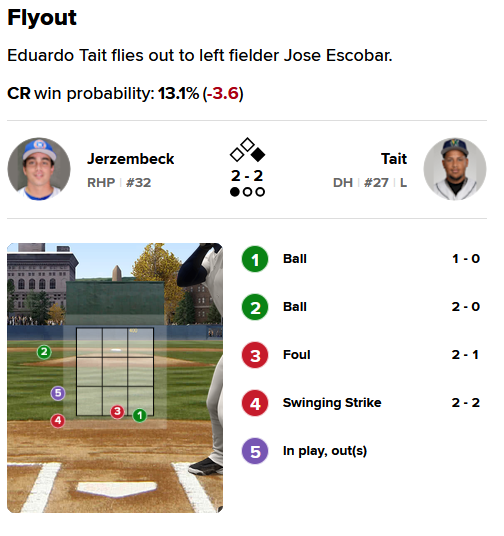Open Tait player name link
Viewport: 504px width, 536px height.
pos(394,159)
